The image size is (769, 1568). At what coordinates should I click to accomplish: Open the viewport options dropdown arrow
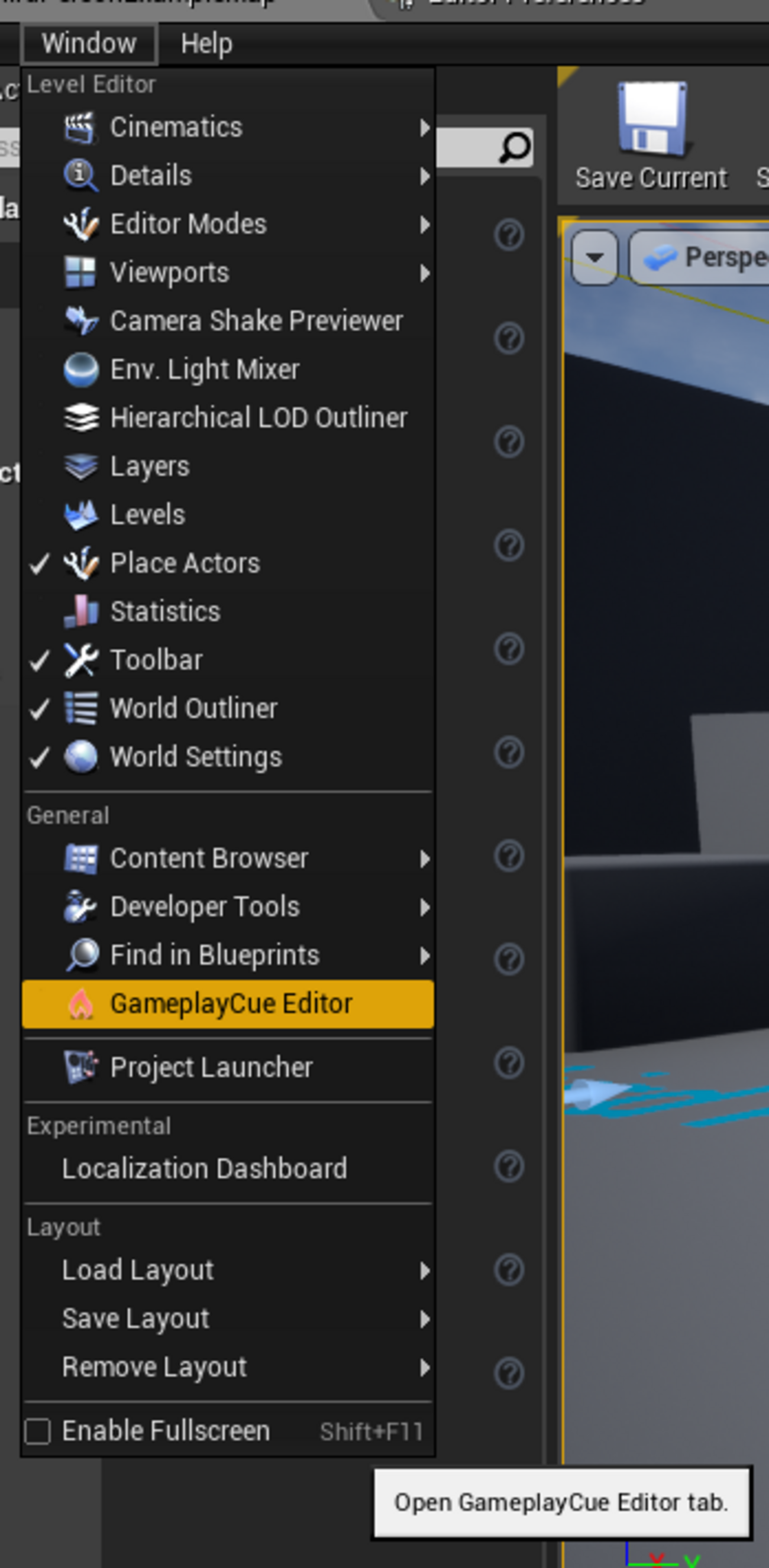coord(595,257)
